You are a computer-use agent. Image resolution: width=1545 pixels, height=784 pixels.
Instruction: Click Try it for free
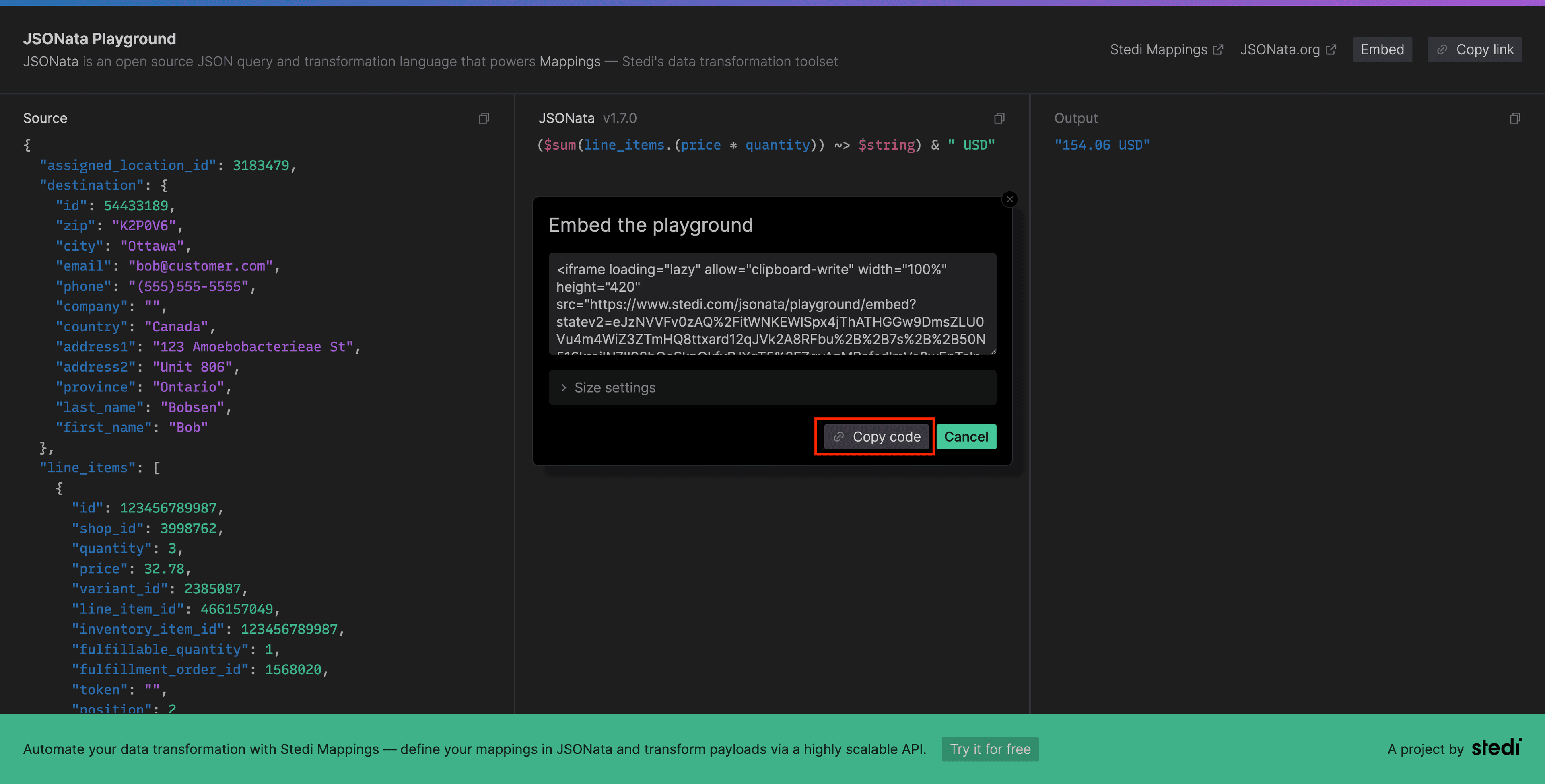[990, 749]
